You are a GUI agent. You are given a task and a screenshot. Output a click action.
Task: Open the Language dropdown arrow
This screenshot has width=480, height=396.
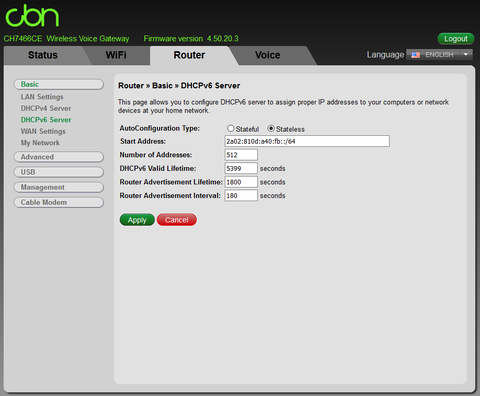tap(466, 54)
